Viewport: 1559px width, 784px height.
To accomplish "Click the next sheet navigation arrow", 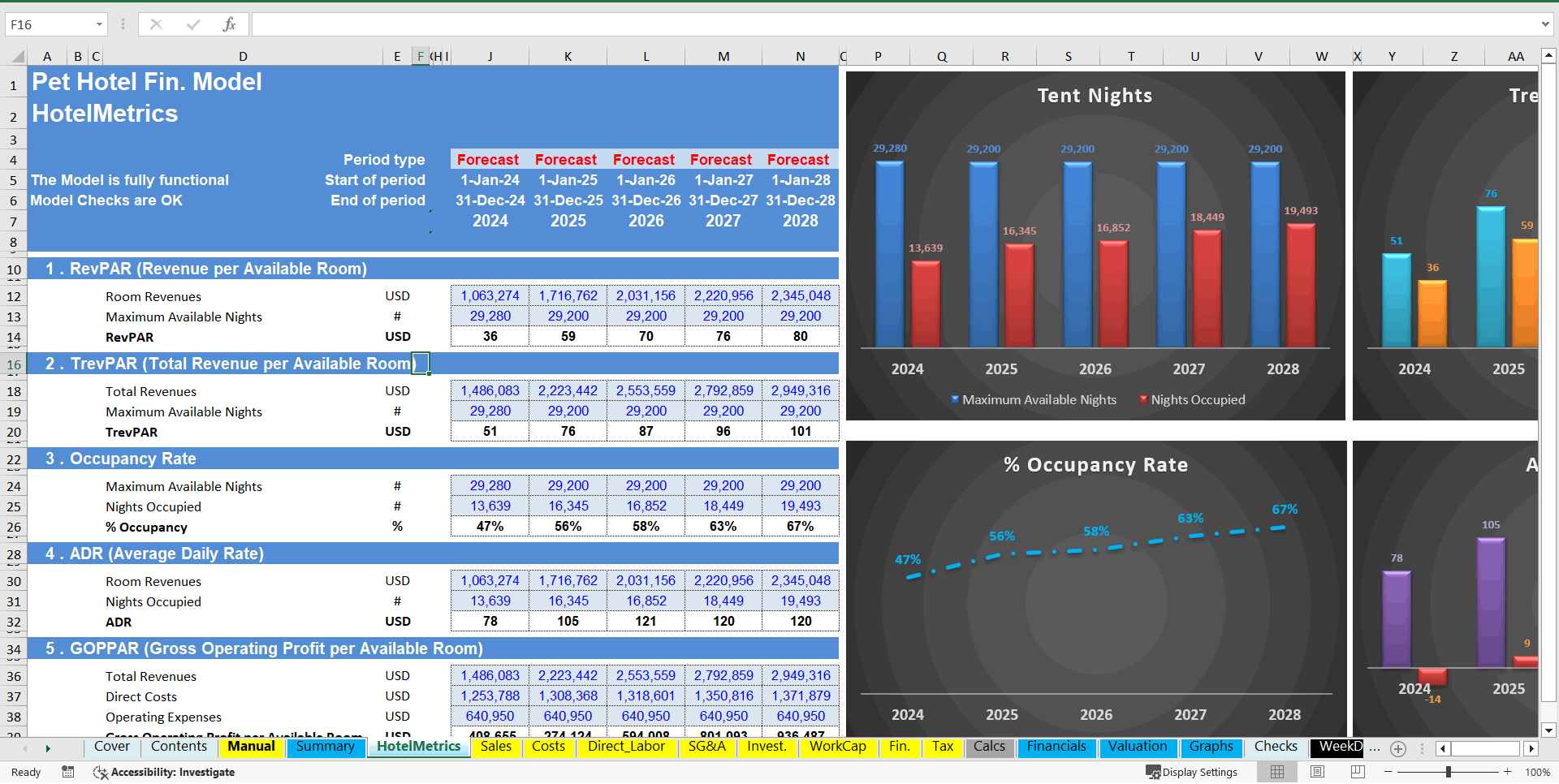I will (x=48, y=748).
